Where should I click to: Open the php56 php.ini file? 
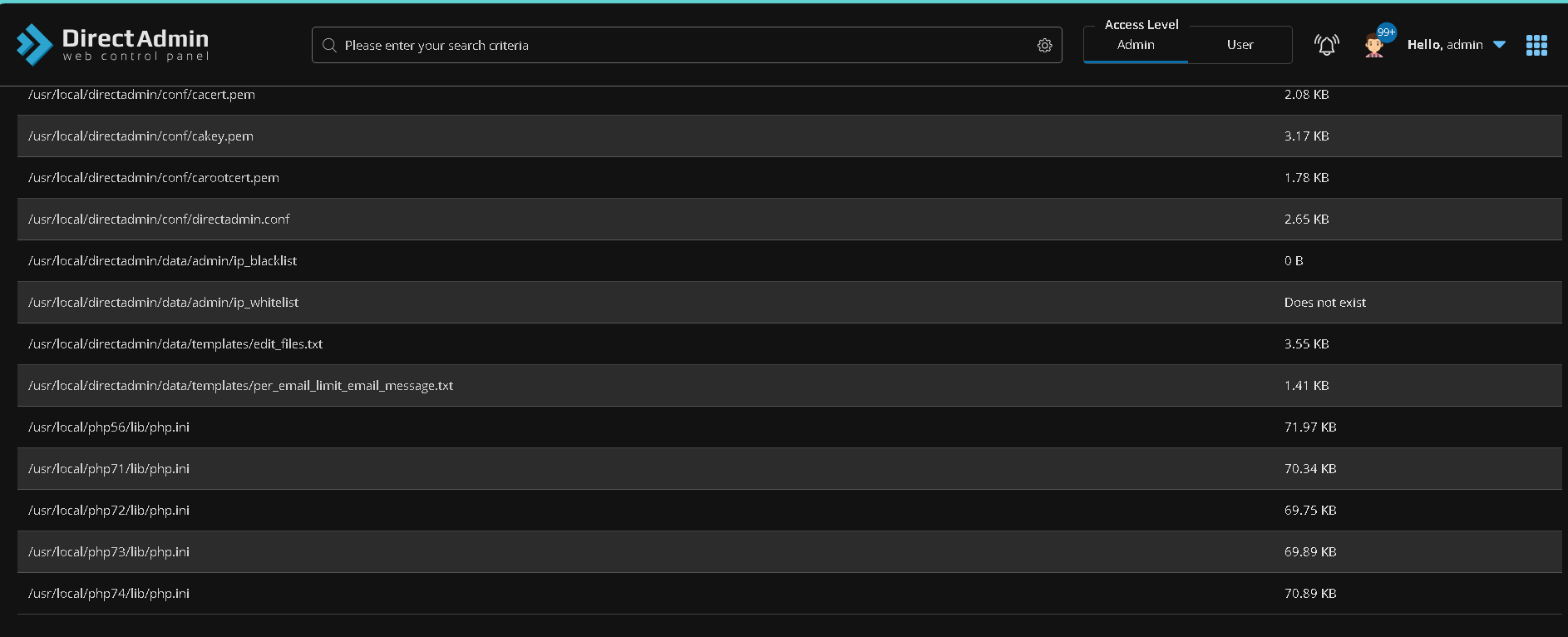point(109,427)
